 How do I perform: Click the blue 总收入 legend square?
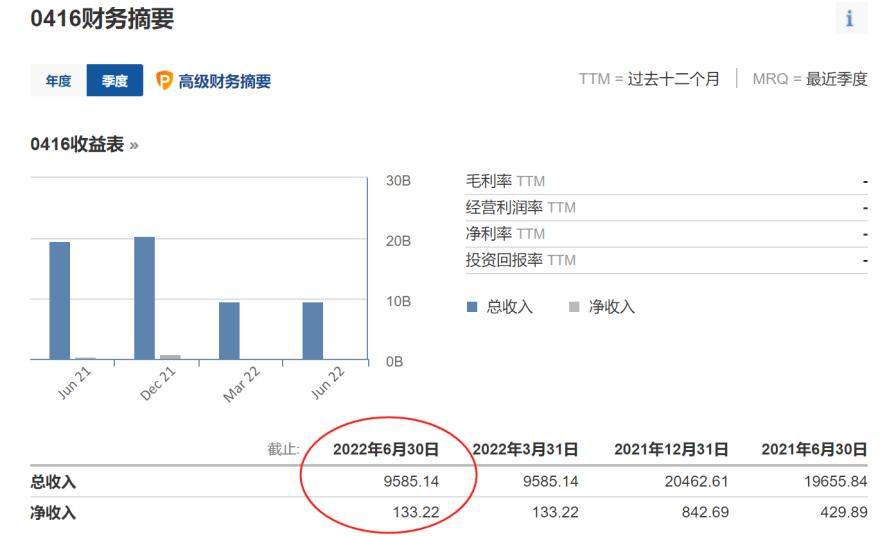(472, 307)
